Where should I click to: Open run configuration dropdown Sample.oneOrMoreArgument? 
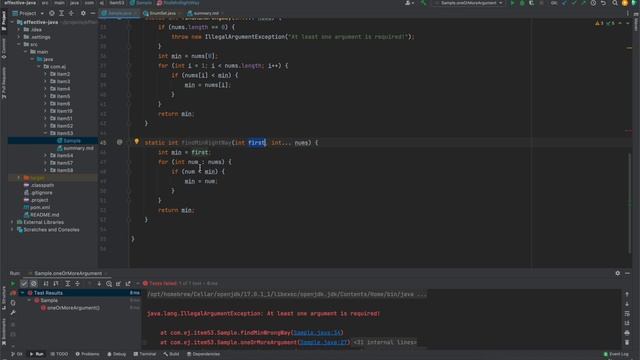469,3
